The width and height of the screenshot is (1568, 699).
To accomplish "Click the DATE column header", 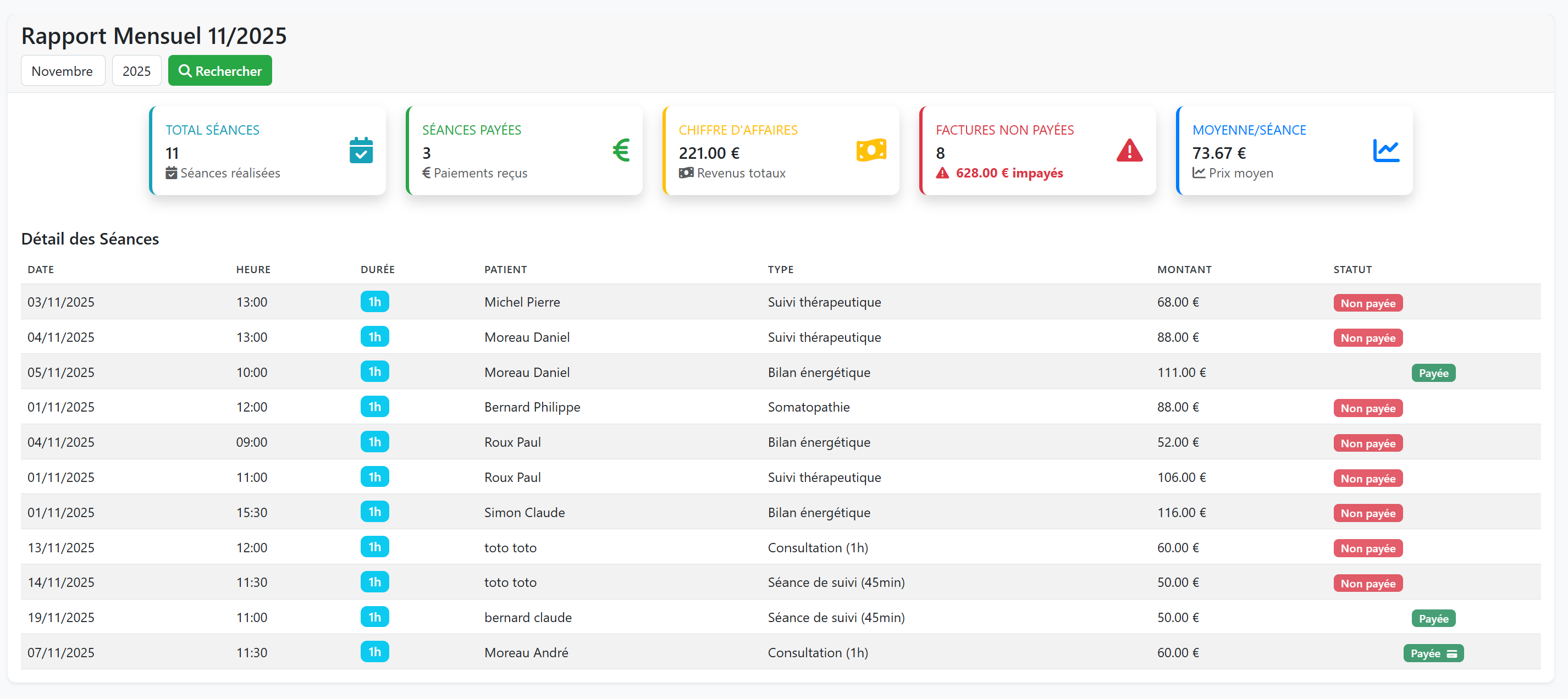I will tap(41, 269).
